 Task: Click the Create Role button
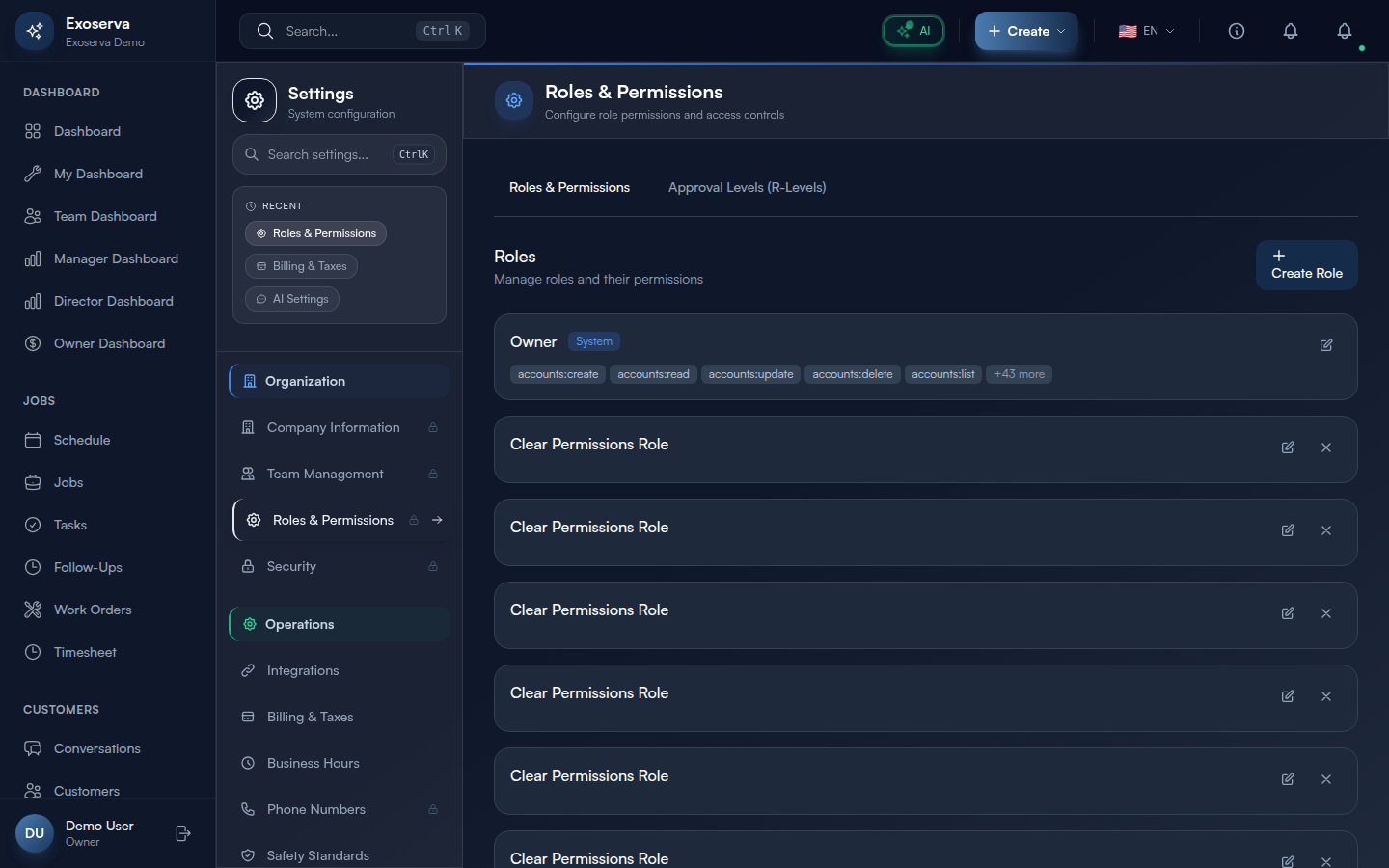[x=1306, y=265]
